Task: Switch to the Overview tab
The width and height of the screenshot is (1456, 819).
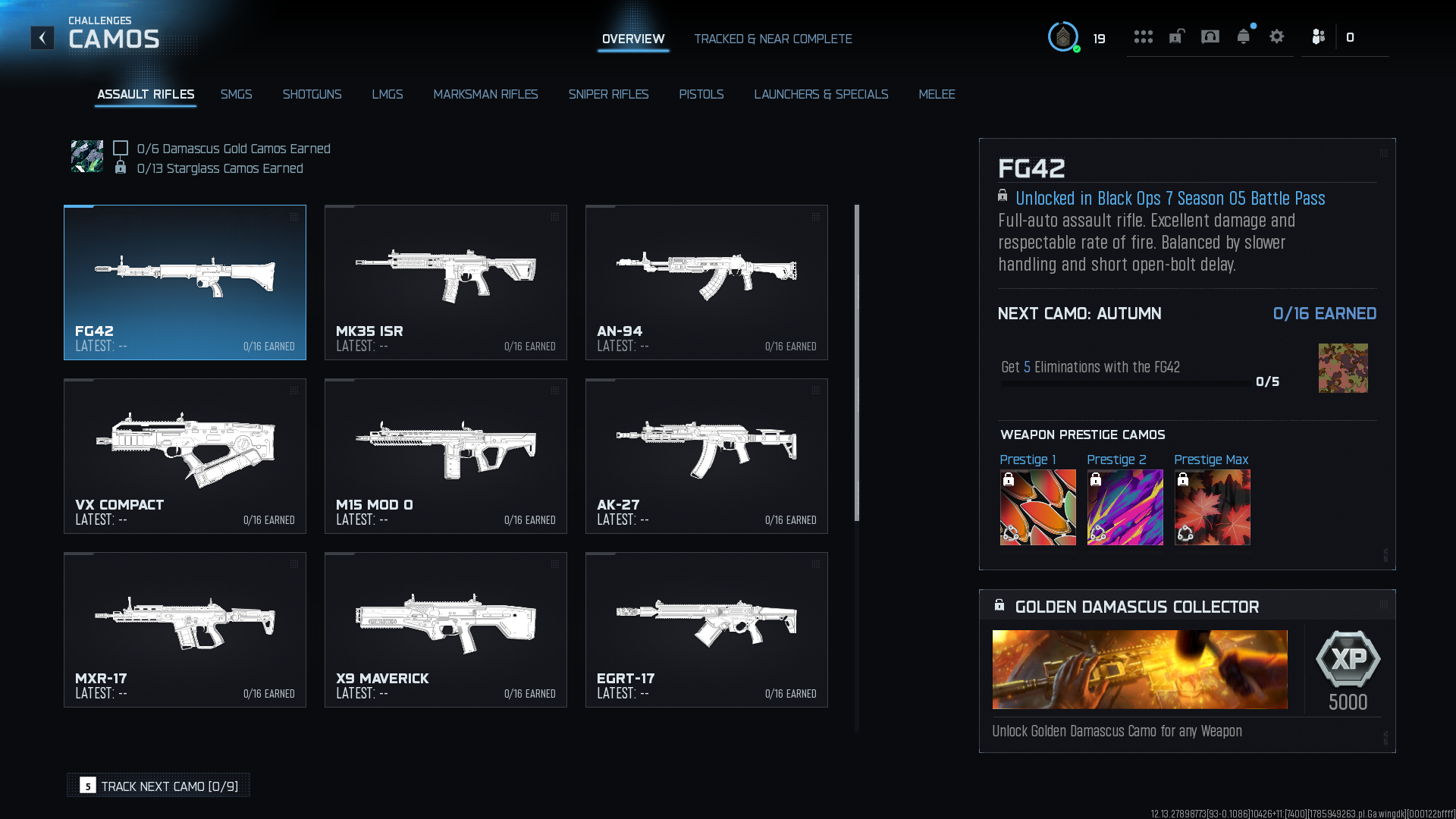Action: [x=633, y=39]
